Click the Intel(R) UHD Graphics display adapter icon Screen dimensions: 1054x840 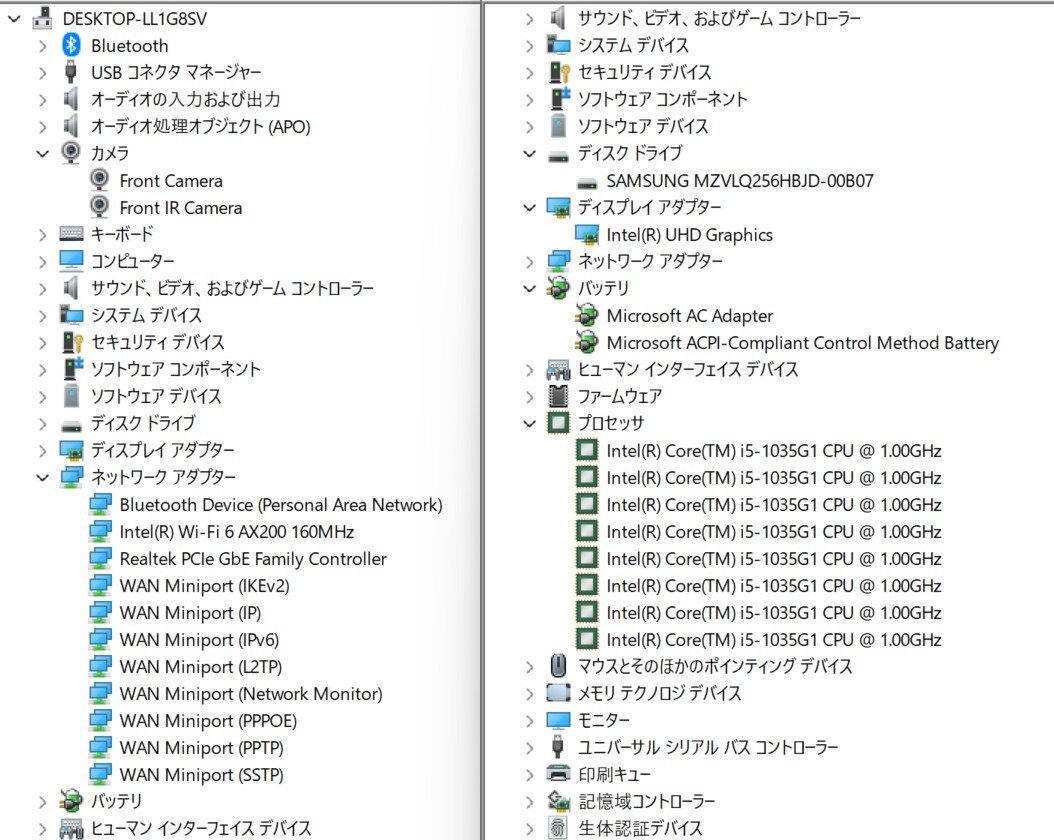pyautogui.click(x=585, y=234)
